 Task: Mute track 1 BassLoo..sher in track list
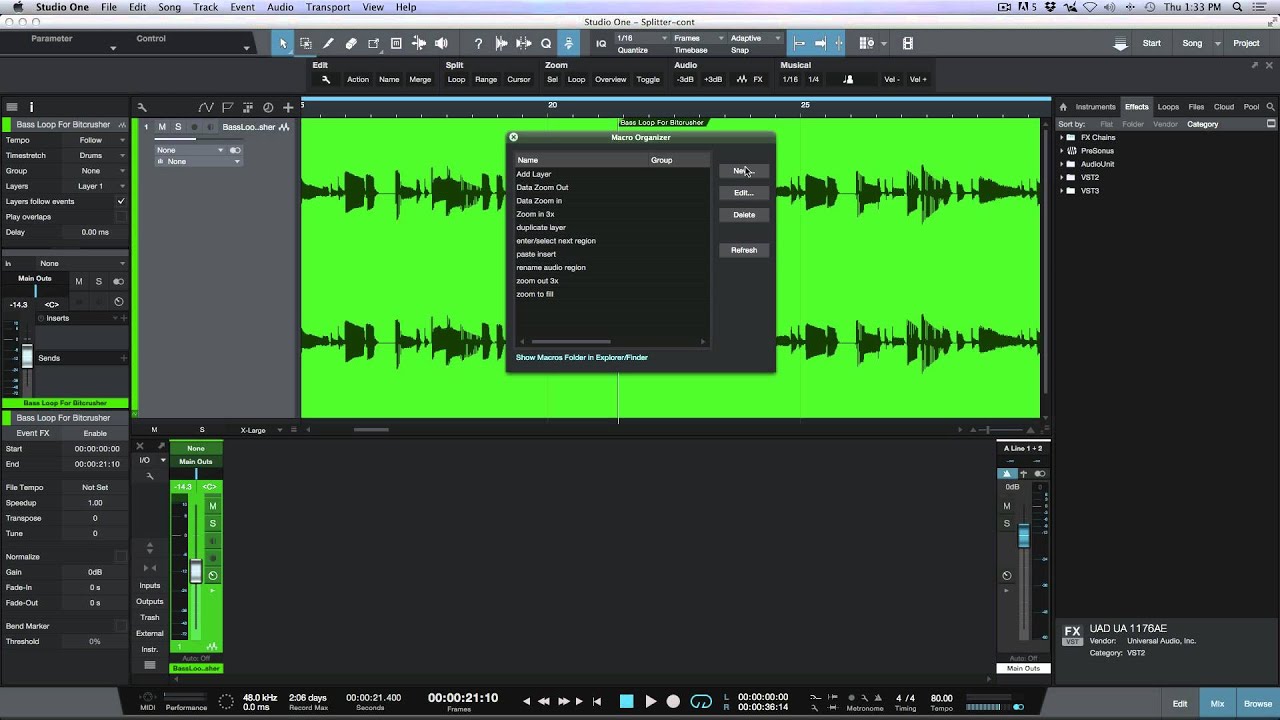162,127
